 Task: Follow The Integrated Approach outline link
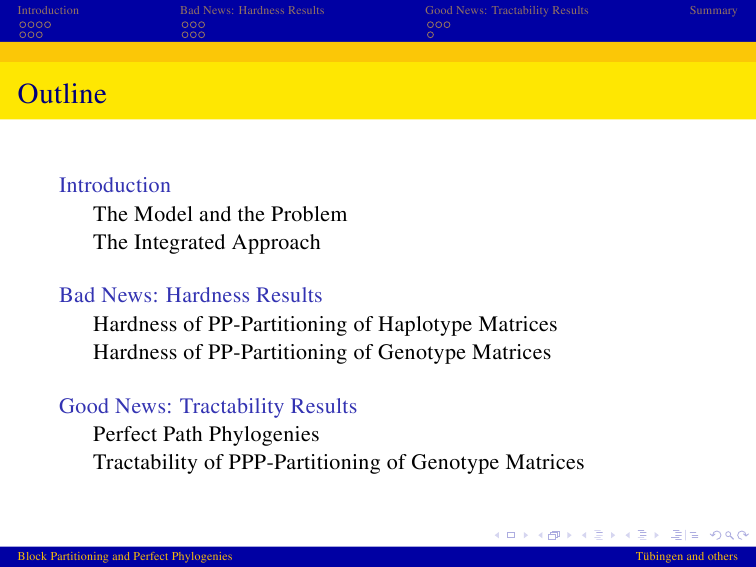[206, 242]
